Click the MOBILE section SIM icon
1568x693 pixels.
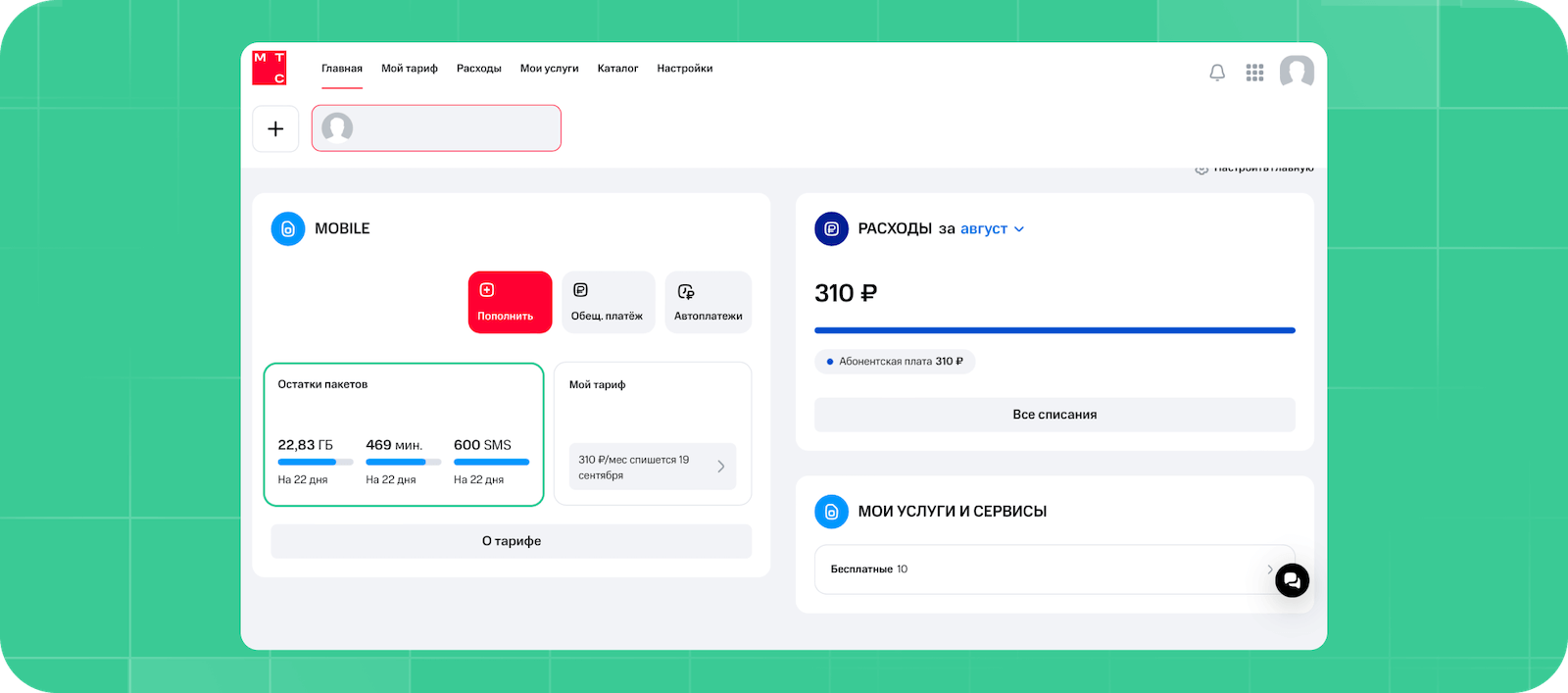(288, 228)
